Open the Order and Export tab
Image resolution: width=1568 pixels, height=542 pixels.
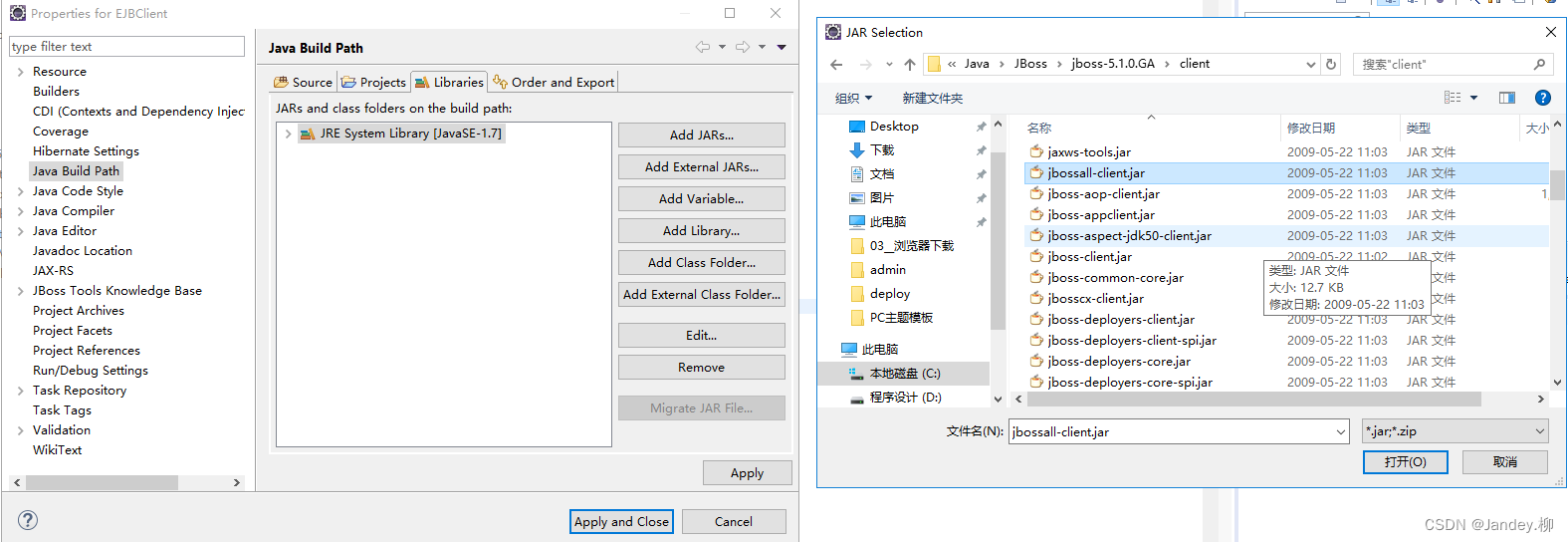point(555,82)
